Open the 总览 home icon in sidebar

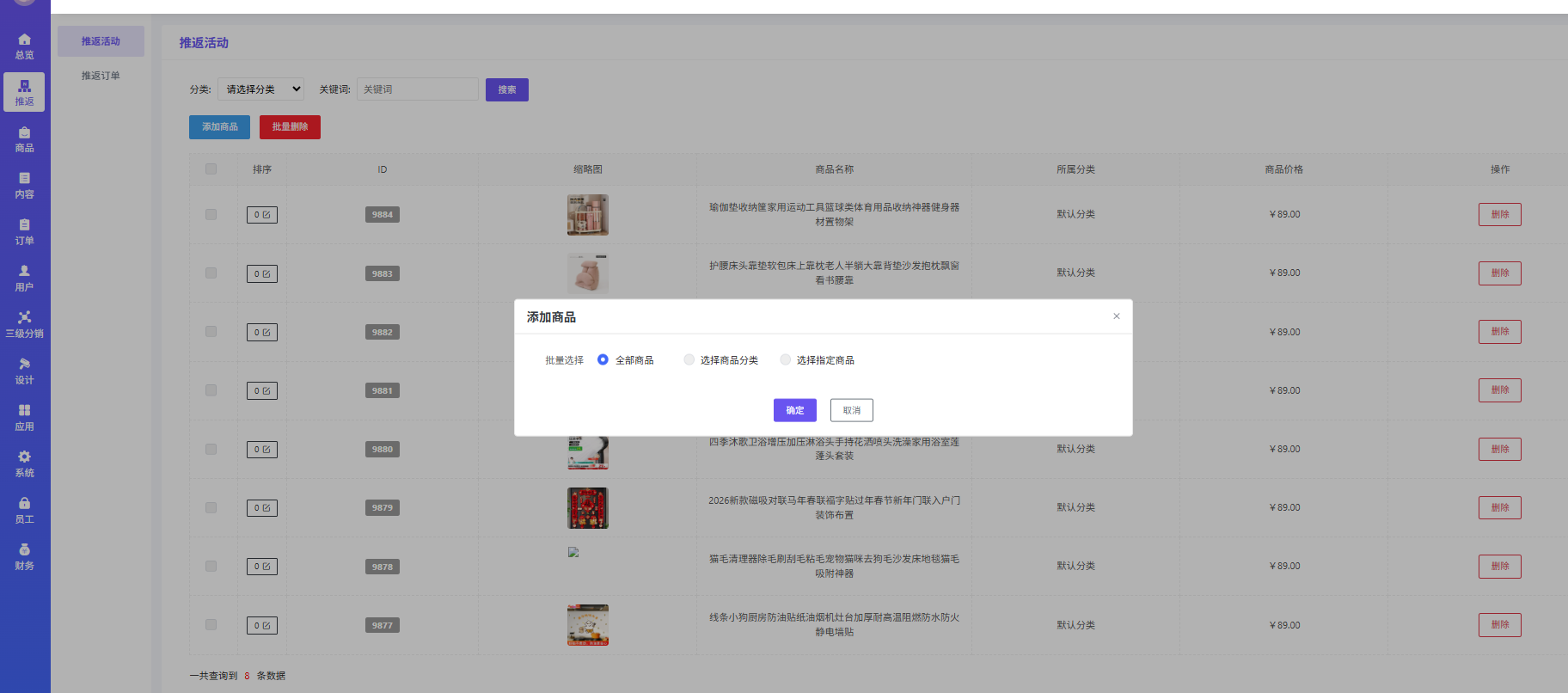(24, 40)
